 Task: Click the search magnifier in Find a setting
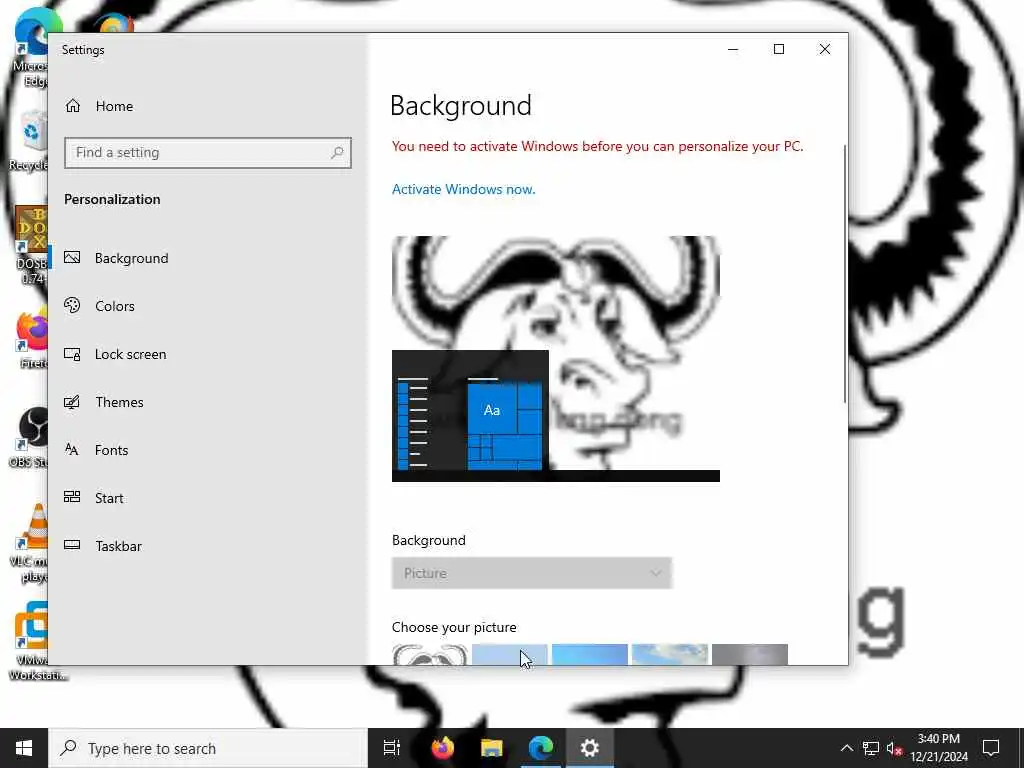pyautogui.click(x=337, y=153)
